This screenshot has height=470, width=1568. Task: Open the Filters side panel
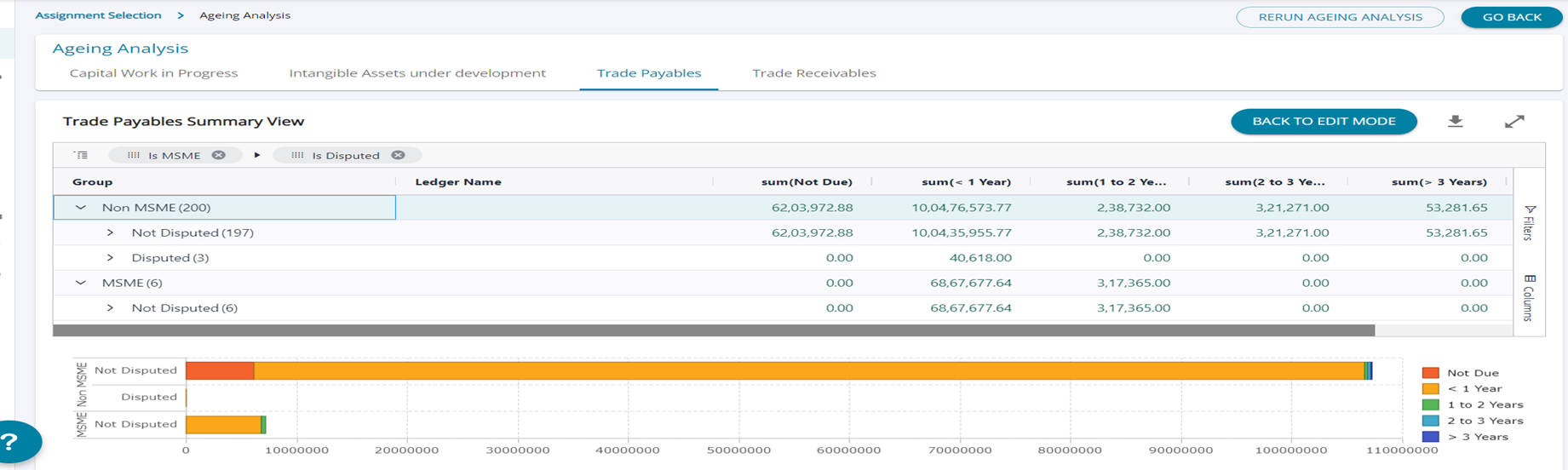coord(1530,223)
